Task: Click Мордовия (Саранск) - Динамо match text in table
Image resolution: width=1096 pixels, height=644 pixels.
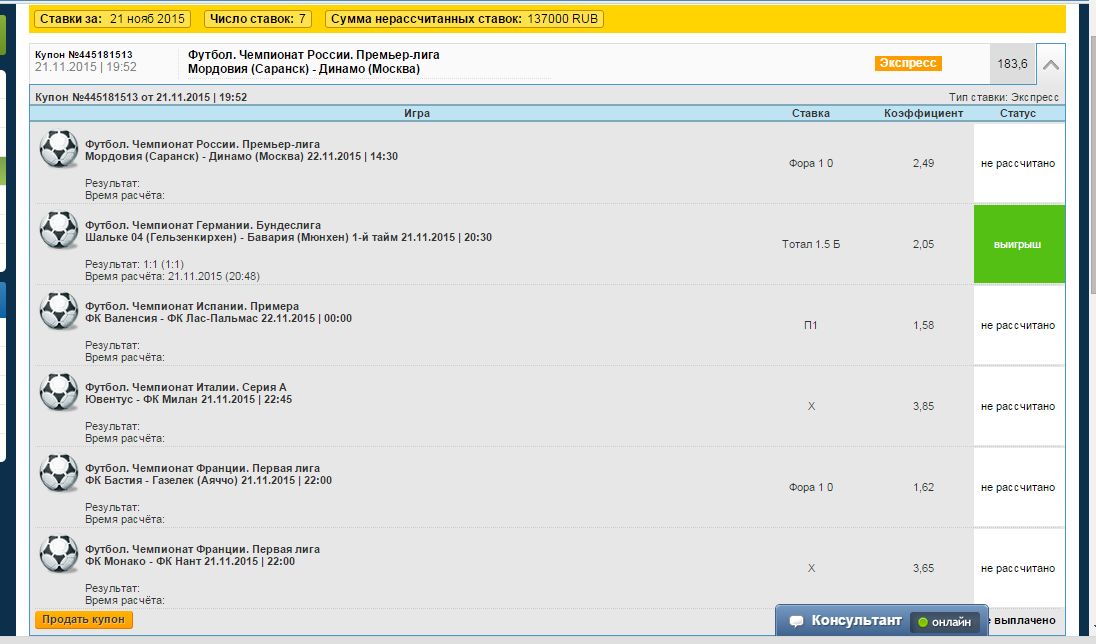Action: point(241,157)
